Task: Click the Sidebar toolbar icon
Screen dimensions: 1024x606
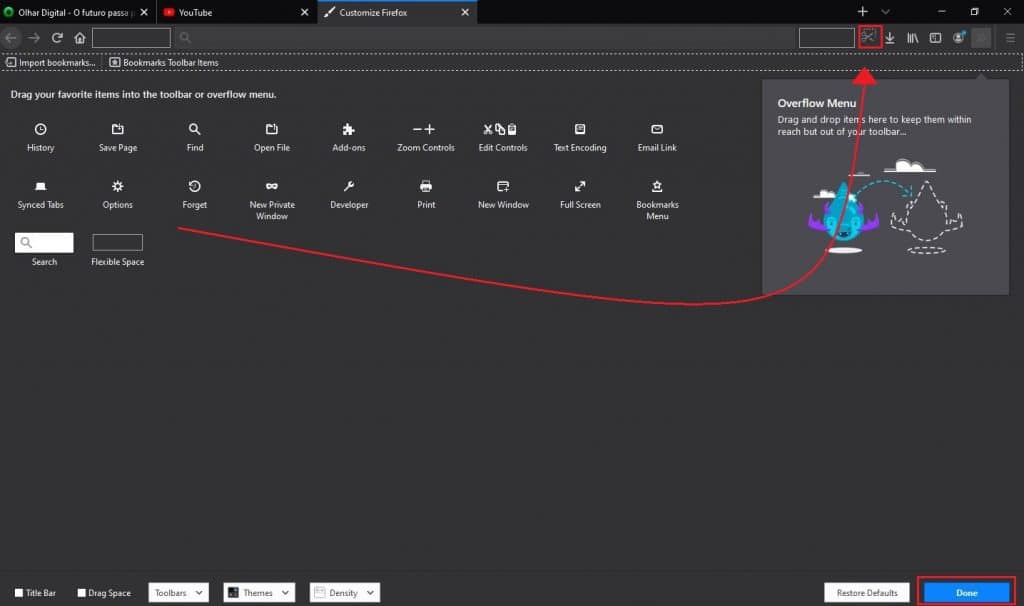Action: coord(935,38)
